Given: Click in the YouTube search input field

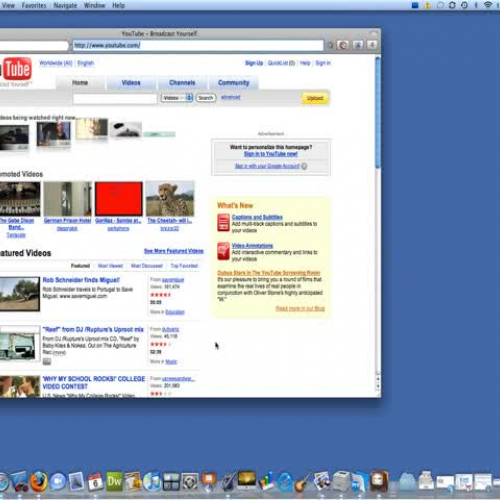Looking at the screenshot, I should point(115,99).
